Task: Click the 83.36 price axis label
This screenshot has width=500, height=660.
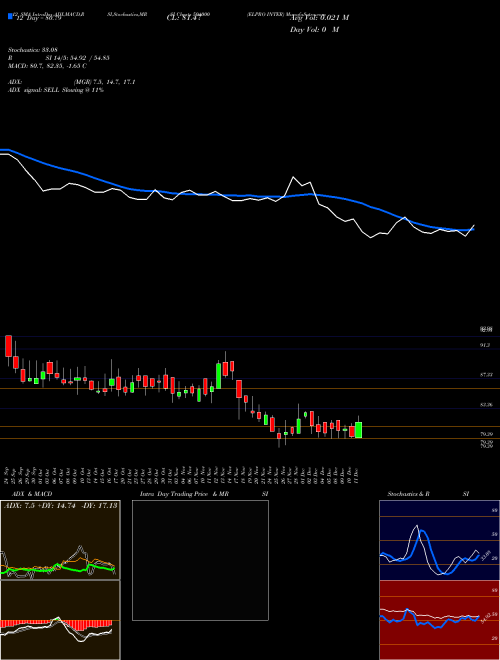Action: pyautogui.click(x=486, y=404)
